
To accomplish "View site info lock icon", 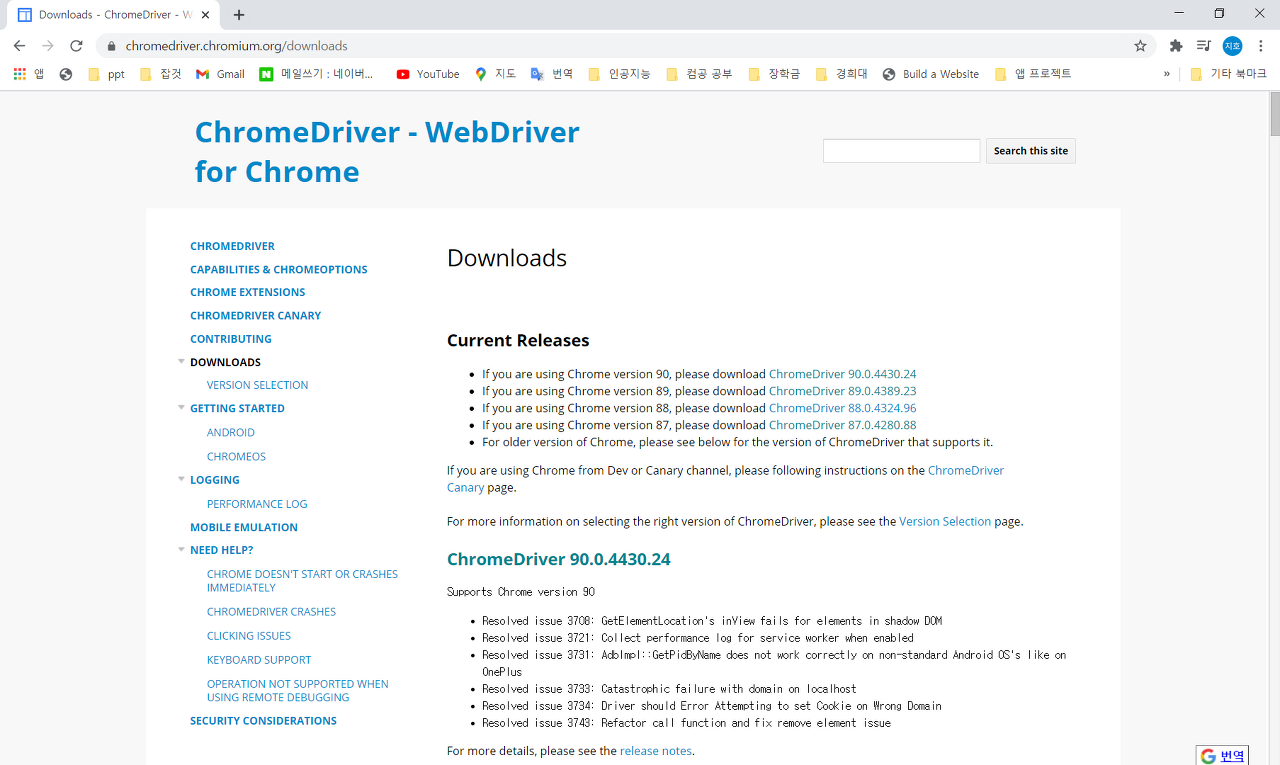I will click(111, 46).
